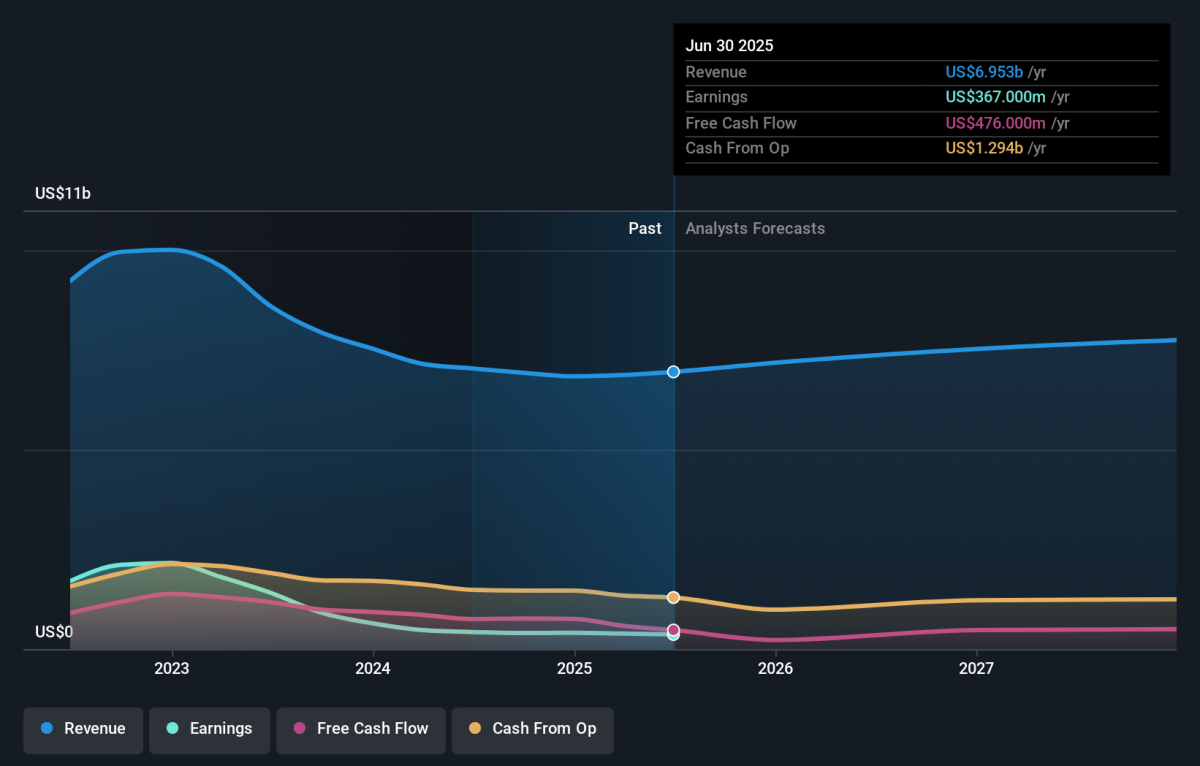Screen dimensions: 1200x766
Task: Toggle the Earnings series off via legend
Action: 209,729
